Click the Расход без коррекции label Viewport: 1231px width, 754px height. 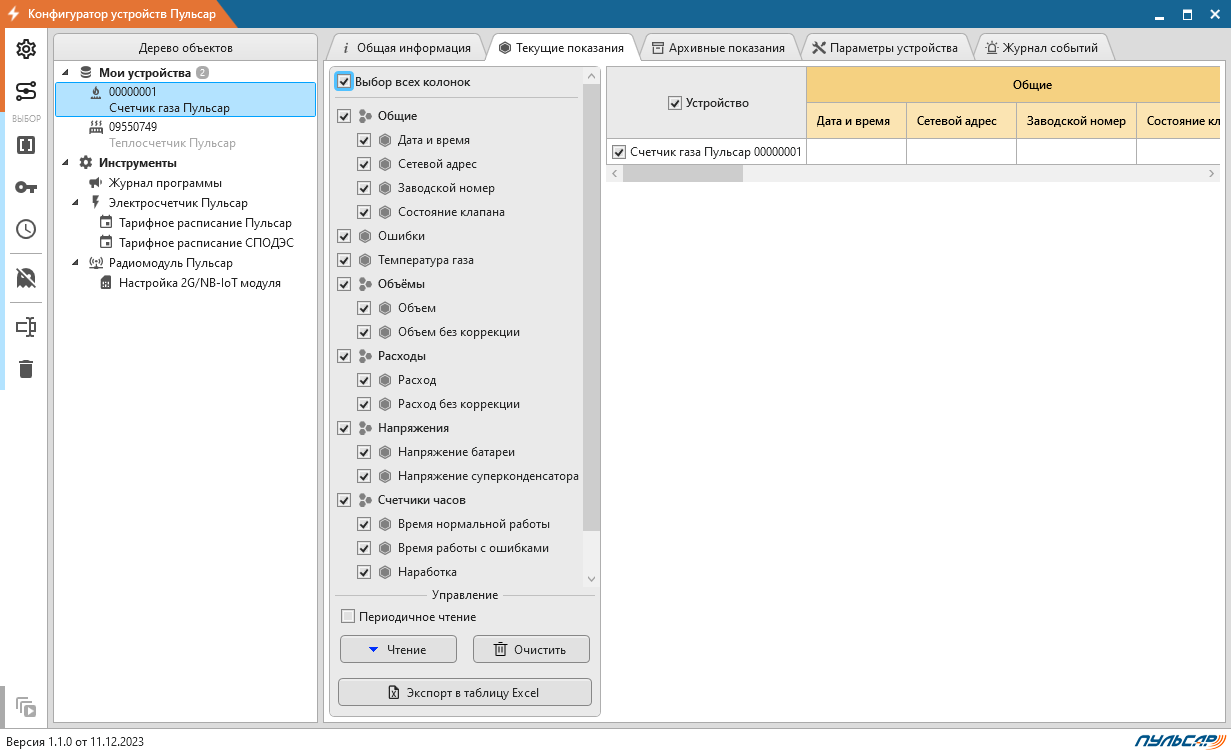(459, 404)
